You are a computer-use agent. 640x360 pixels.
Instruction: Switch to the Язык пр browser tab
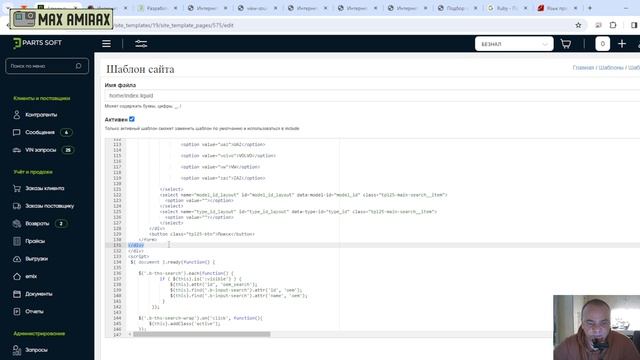click(557, 8)
